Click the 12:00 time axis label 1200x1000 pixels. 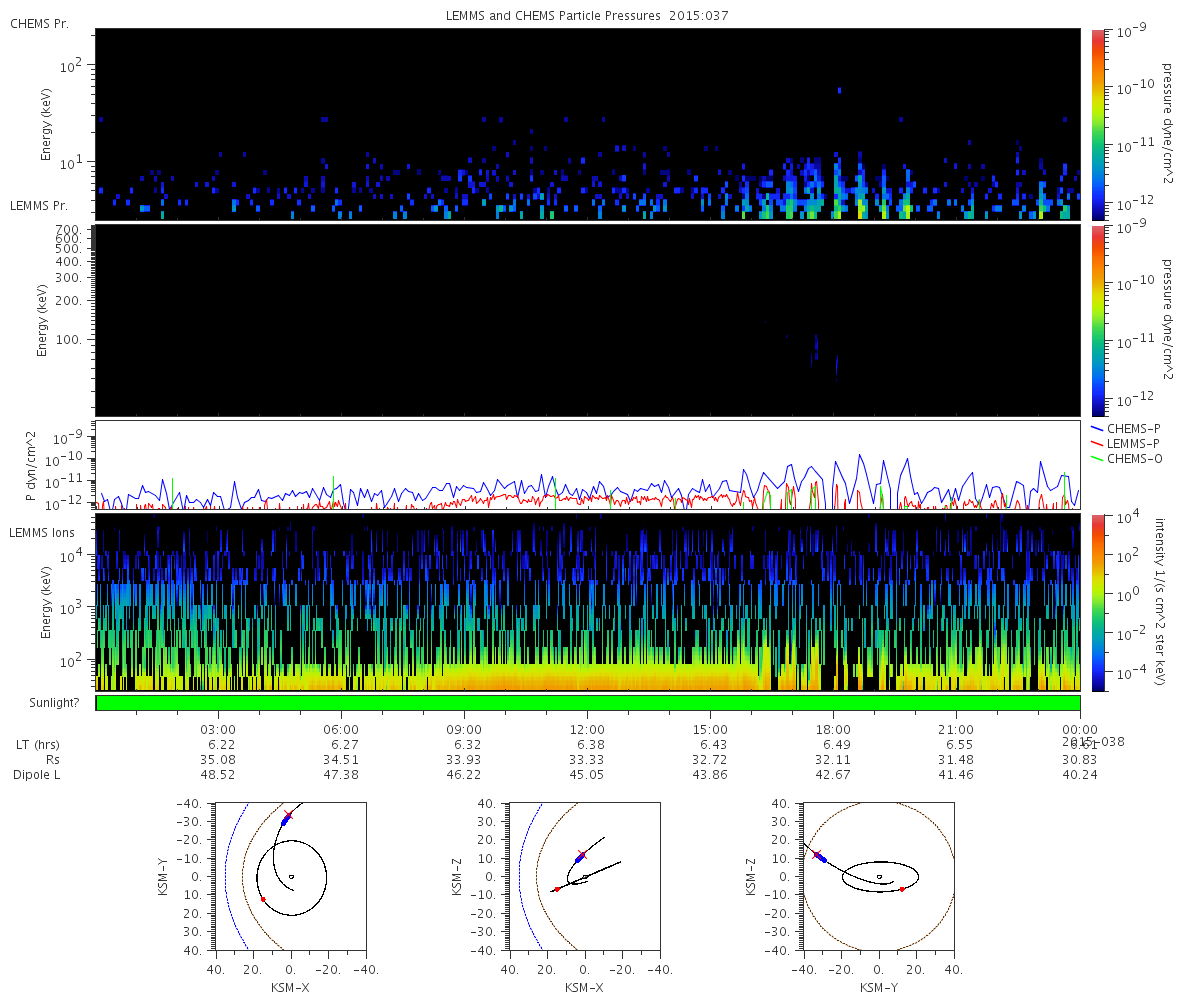click(587, 730)
